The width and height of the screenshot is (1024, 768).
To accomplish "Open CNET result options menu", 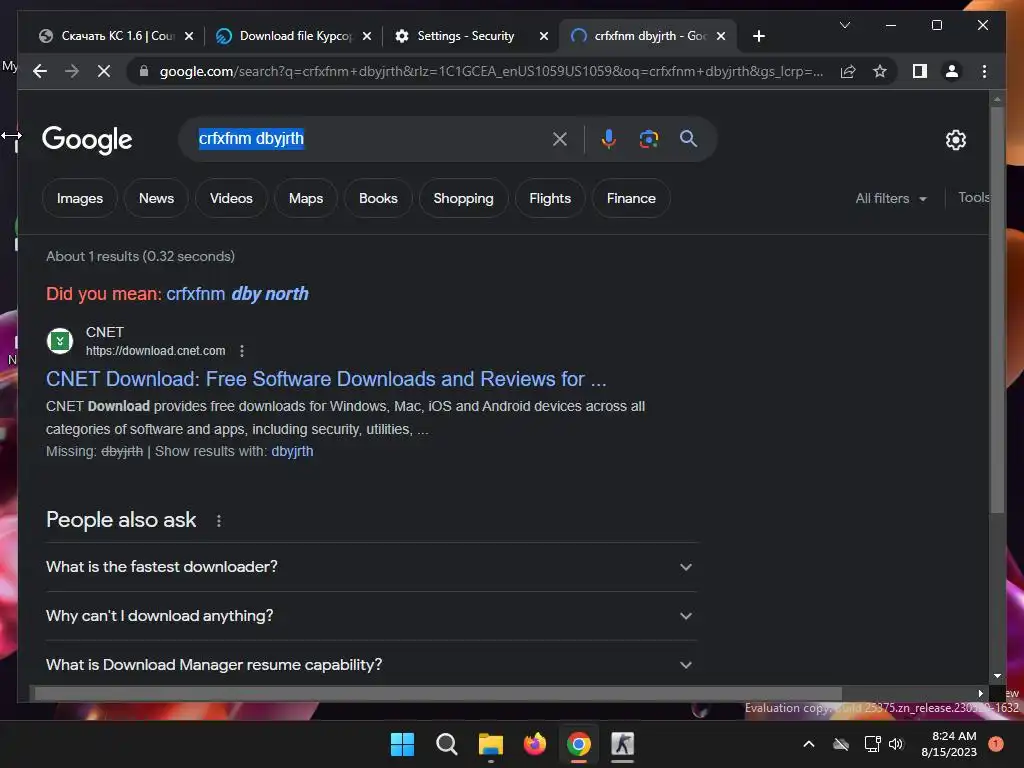I will (x=242, y=351).
